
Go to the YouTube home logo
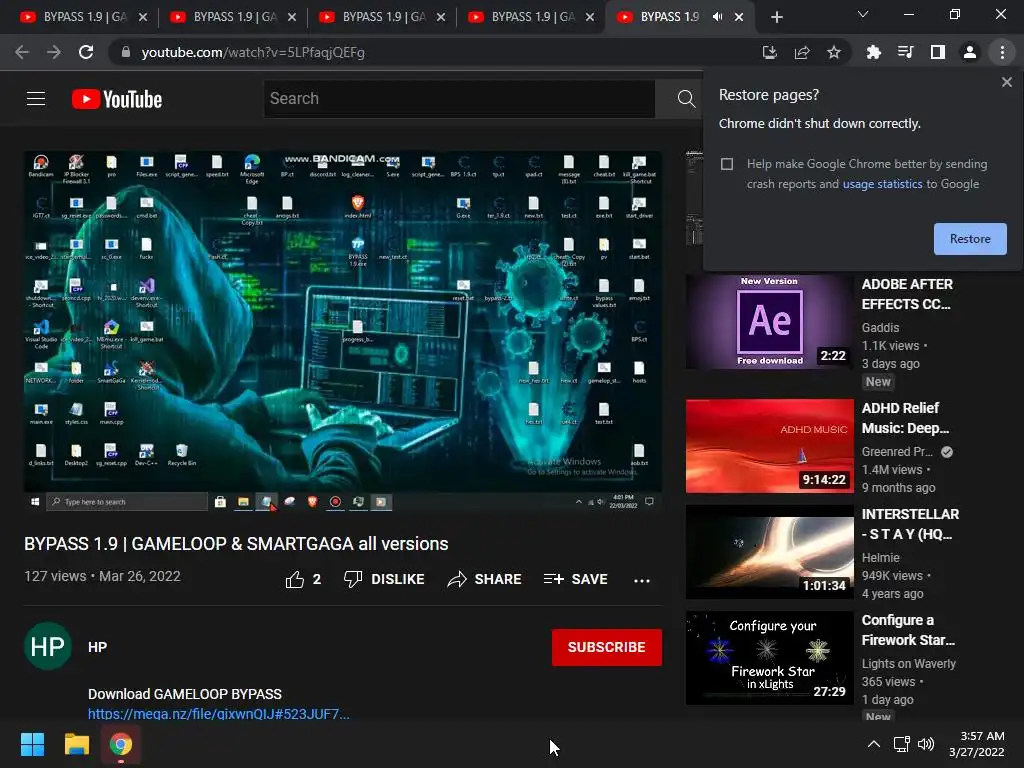[117, 99]
